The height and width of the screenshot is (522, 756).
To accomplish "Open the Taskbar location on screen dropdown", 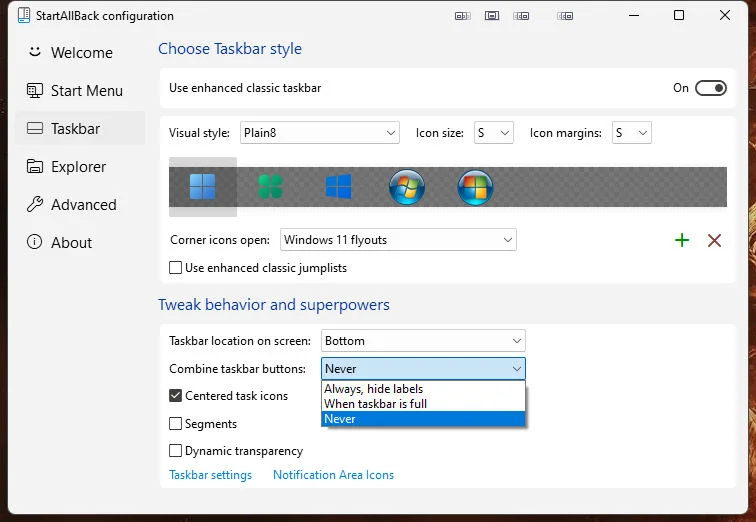I will [423, 341].
